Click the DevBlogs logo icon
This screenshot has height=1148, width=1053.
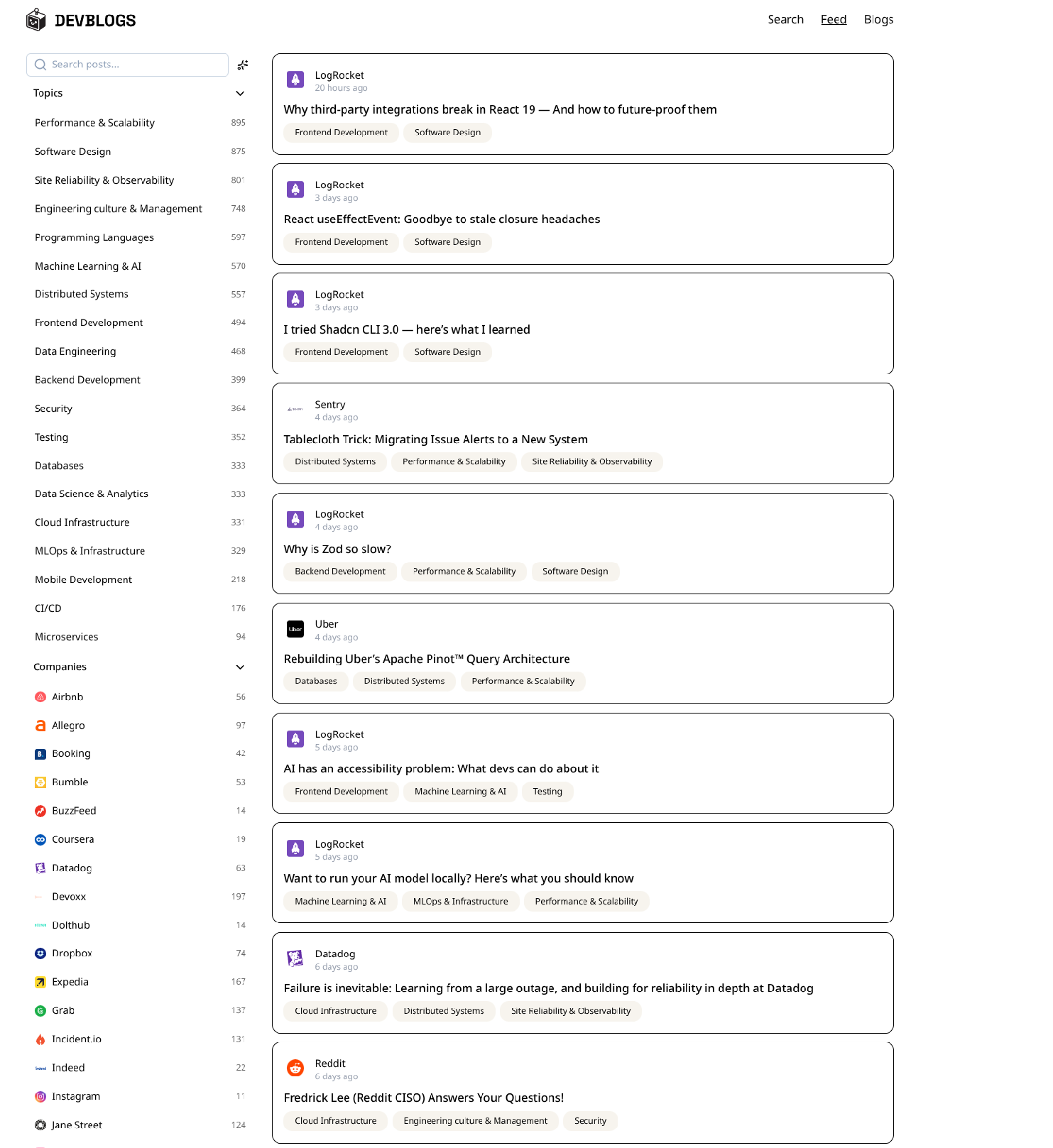click(36, 20)
